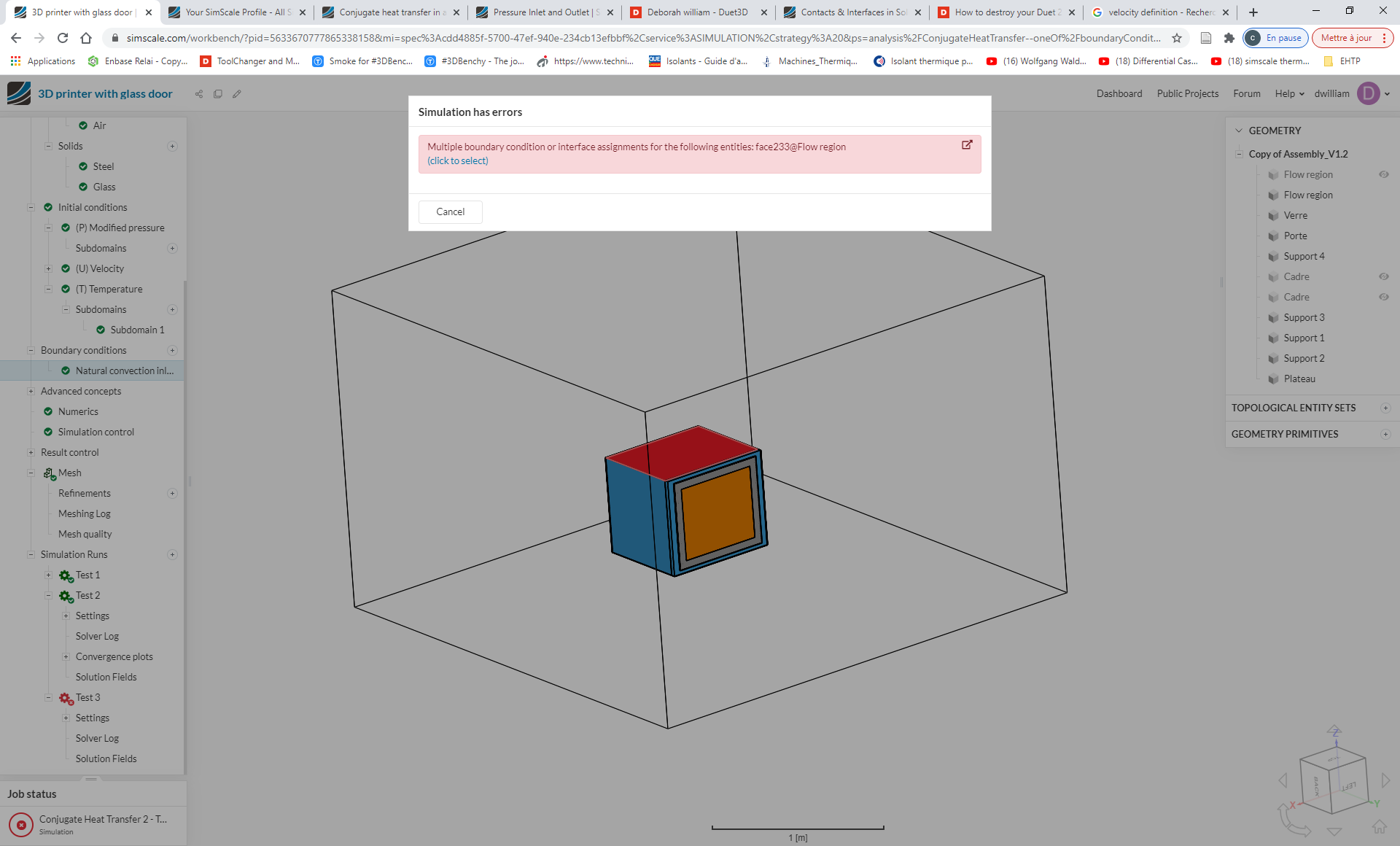The image size is (1400, 846).
Task: Toggle visibility of second Cadre part
Action: point(1383,298)
